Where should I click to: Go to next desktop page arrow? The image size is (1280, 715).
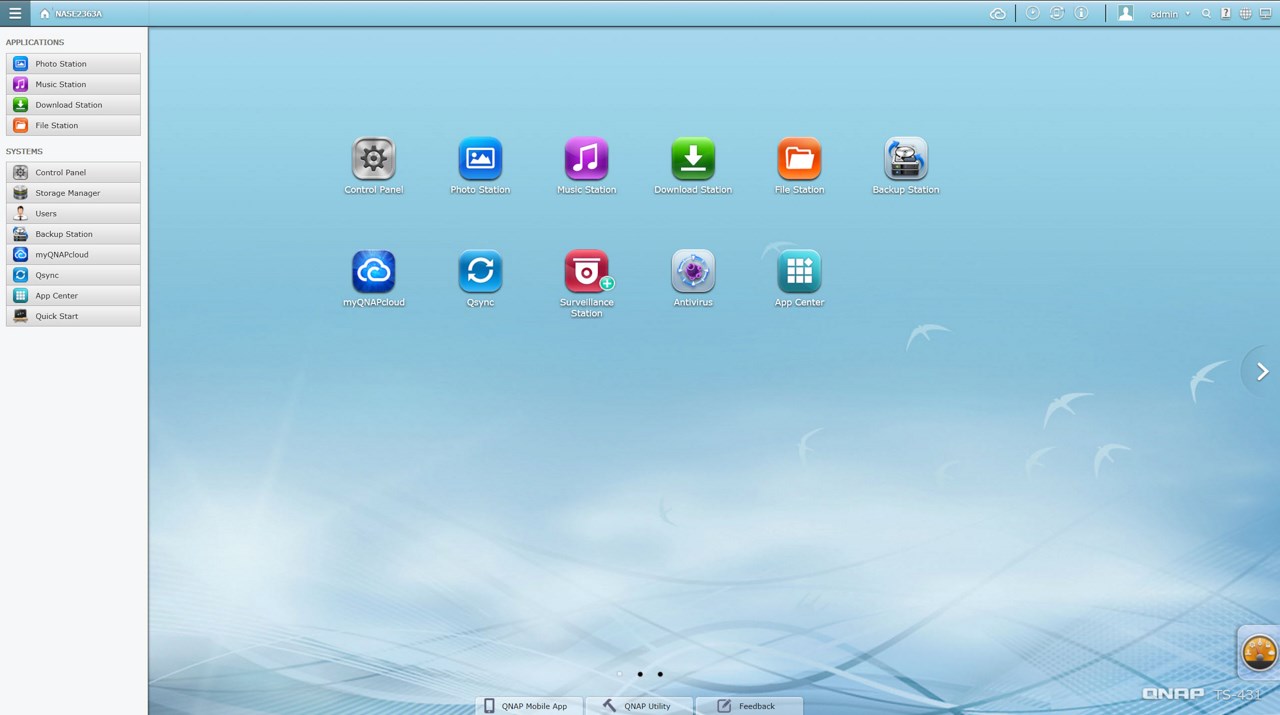(1262, 371)
